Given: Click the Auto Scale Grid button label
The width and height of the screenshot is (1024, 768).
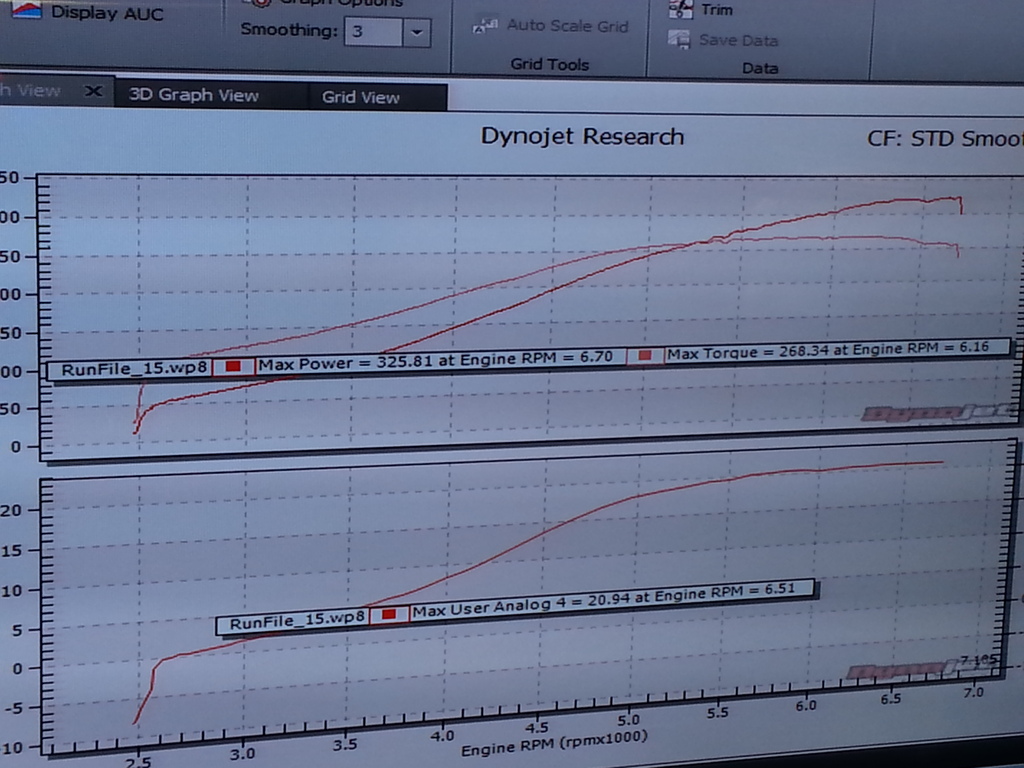Looking at the screenshot, I should 567,25.
